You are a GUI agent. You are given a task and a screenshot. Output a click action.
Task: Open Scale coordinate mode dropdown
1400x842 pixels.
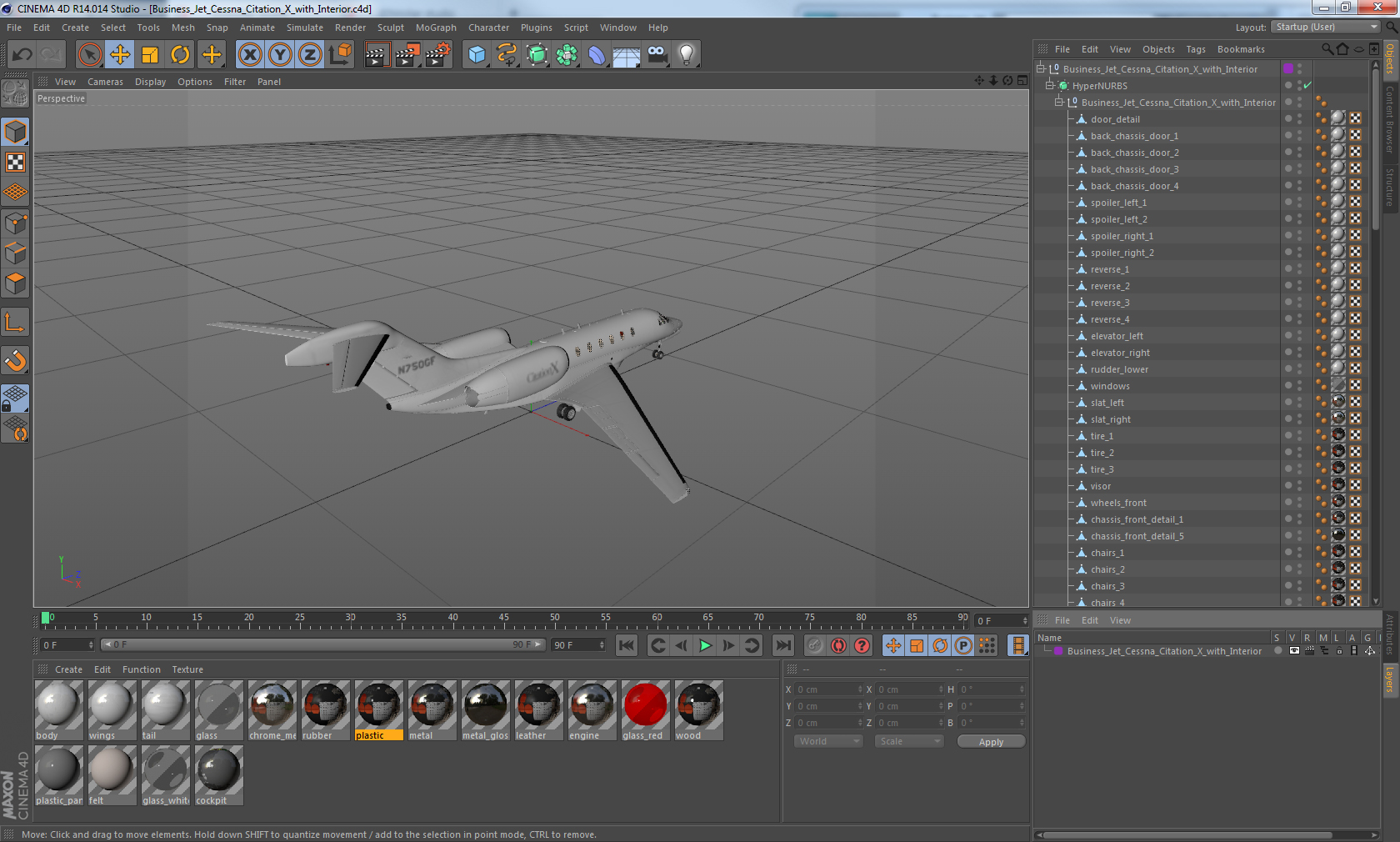coord(909,741)
